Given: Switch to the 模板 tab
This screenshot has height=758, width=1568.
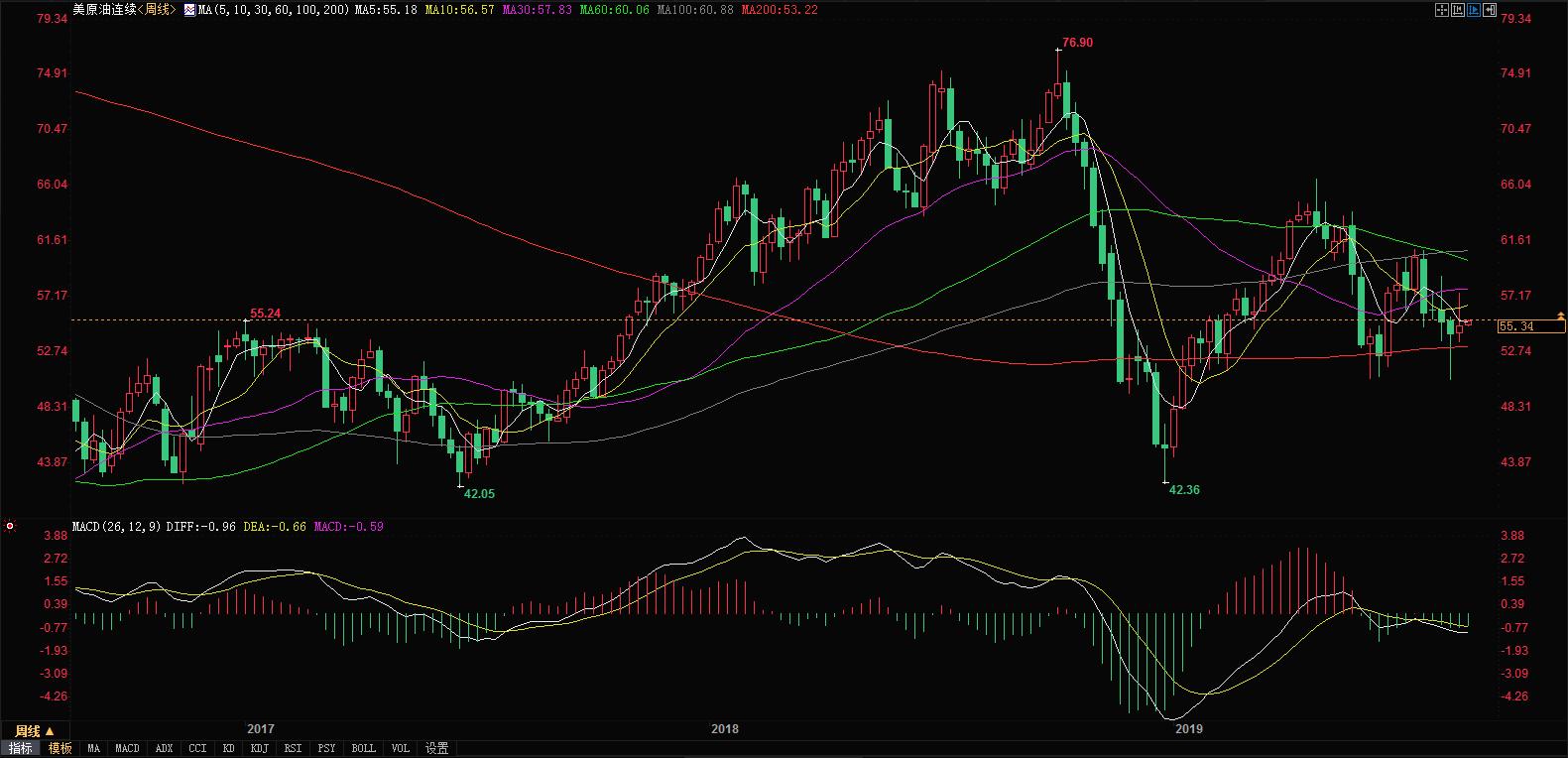Looking at the screenshot, I should pos(60,748).
